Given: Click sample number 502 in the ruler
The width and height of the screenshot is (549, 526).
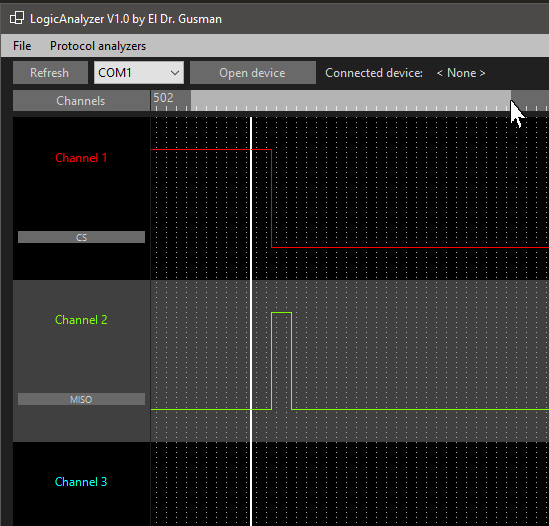Looking at the screenshot, I should click(163, 98).
